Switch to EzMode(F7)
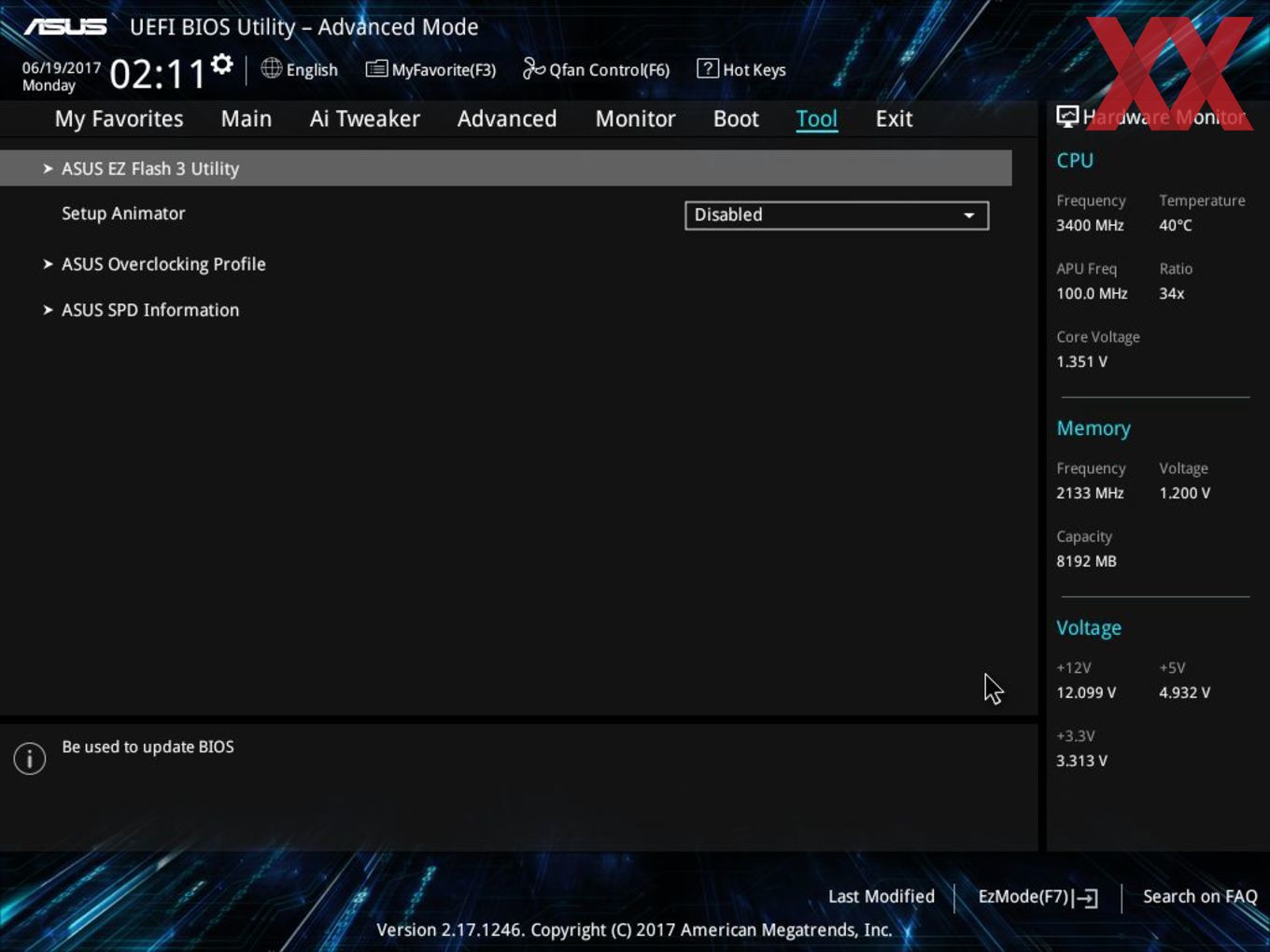The width and height of the screenshot is (1270, 952). 1037,898
